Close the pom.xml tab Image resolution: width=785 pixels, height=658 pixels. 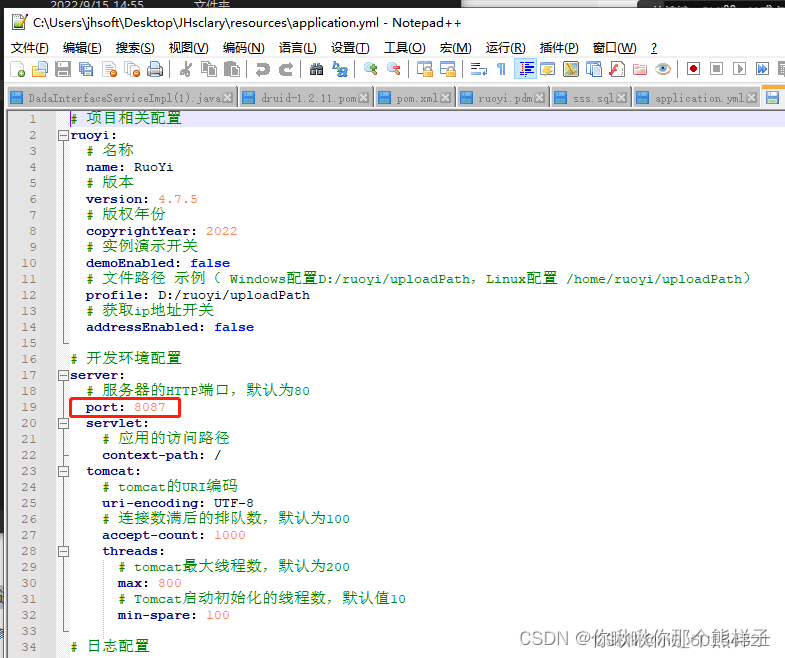(x=445, y=98)
